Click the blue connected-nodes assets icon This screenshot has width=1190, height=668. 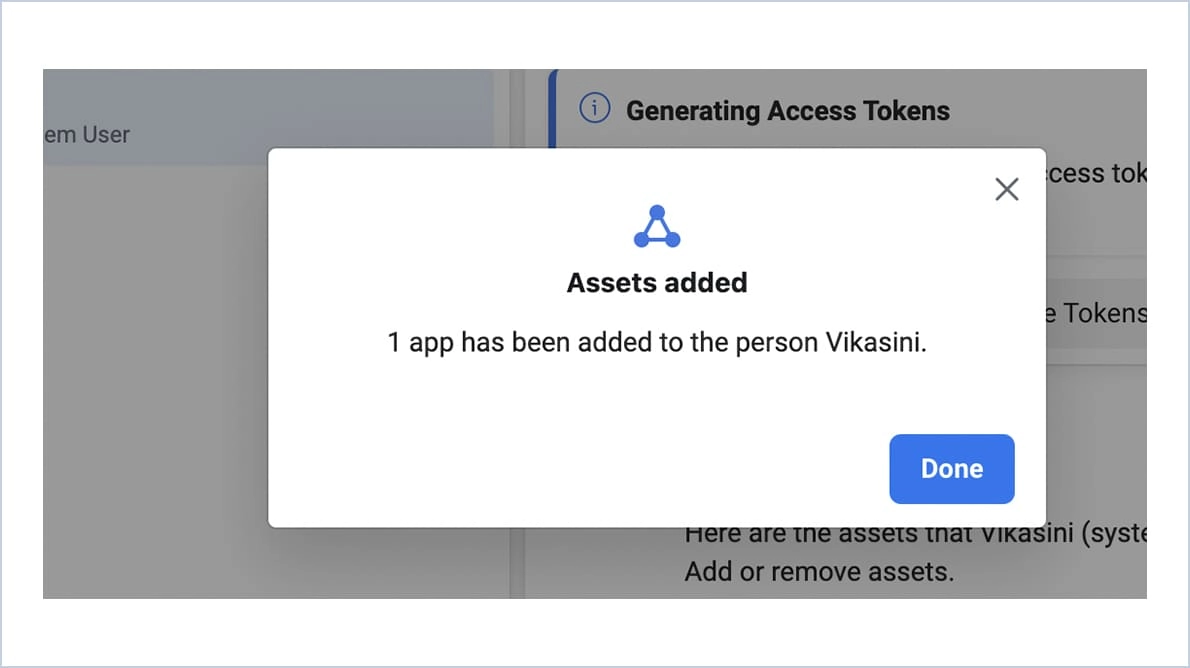(x=657, y=226)
